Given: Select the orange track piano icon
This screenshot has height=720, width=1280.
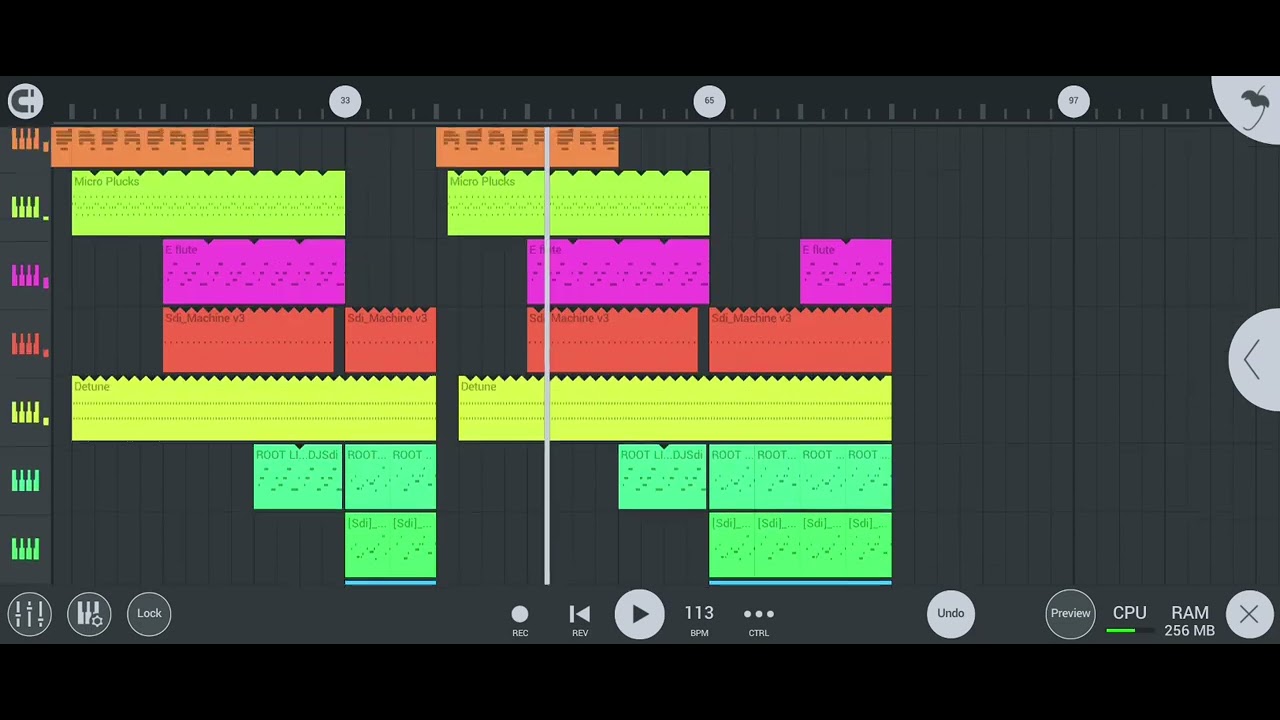Looking at the screenshot, I should tap(27, 140).
